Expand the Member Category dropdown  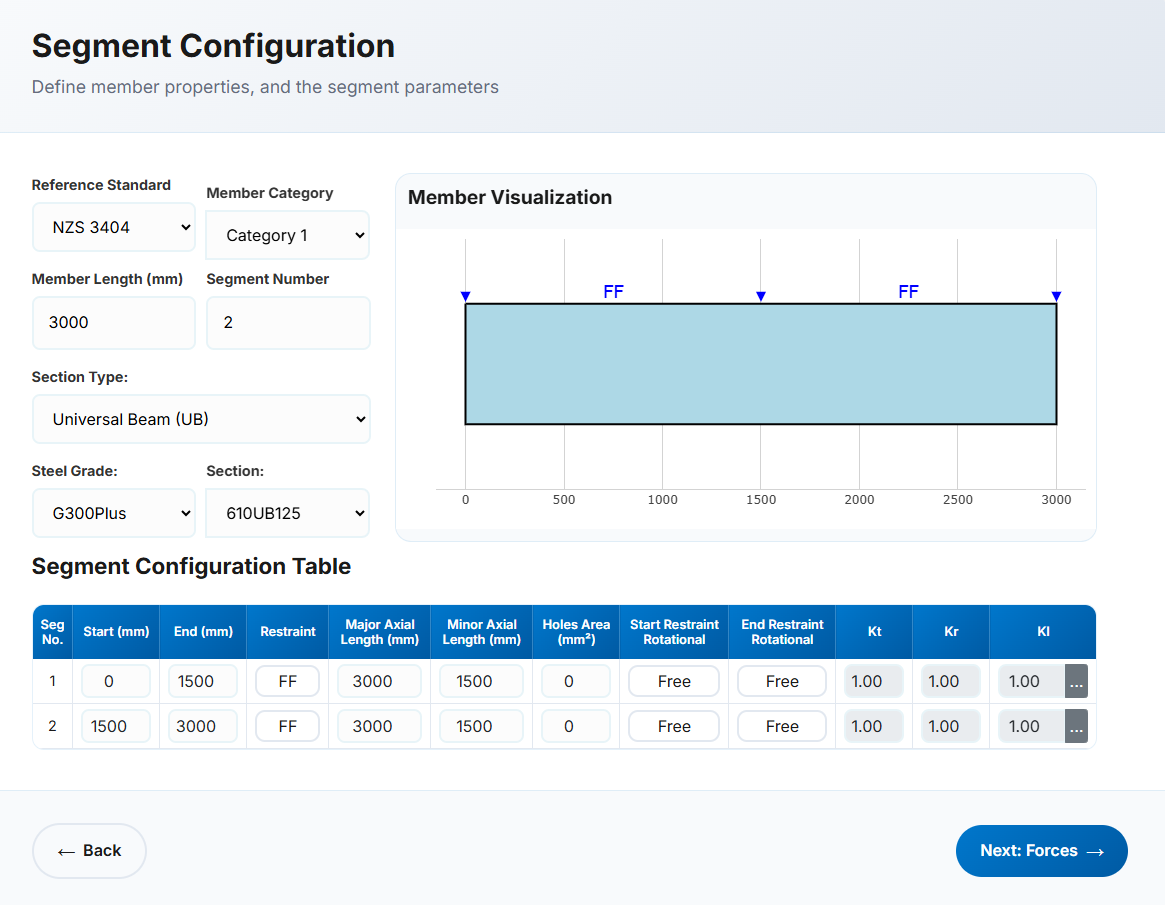click(287, 236)
